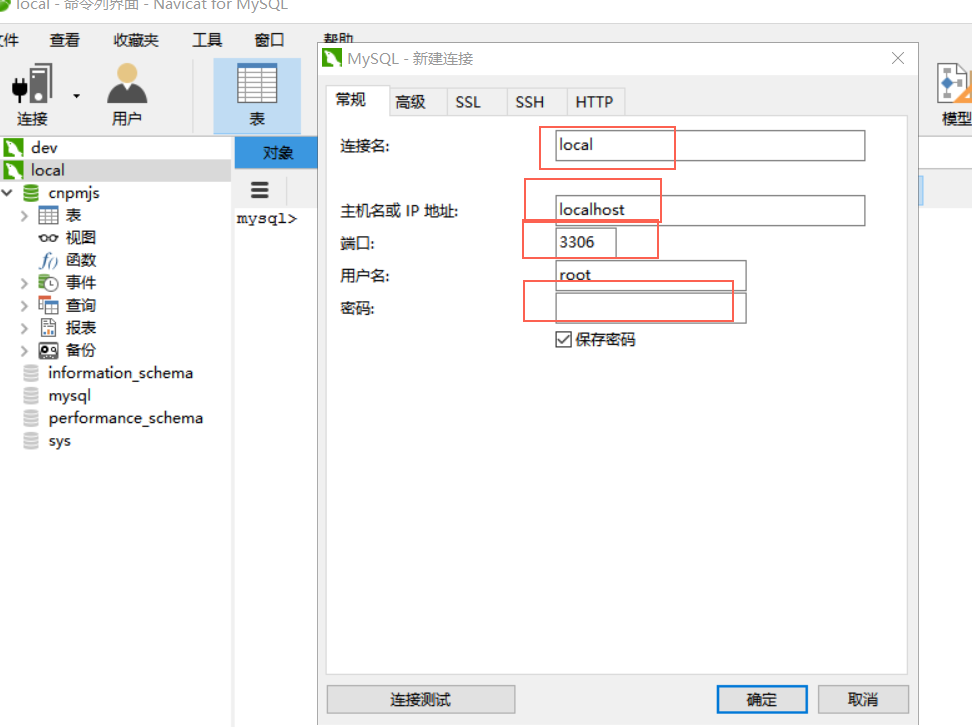The height and width of the screenshot is (727, 972).
Task: Select the 报表 report icon
Action: click(48, 327)
